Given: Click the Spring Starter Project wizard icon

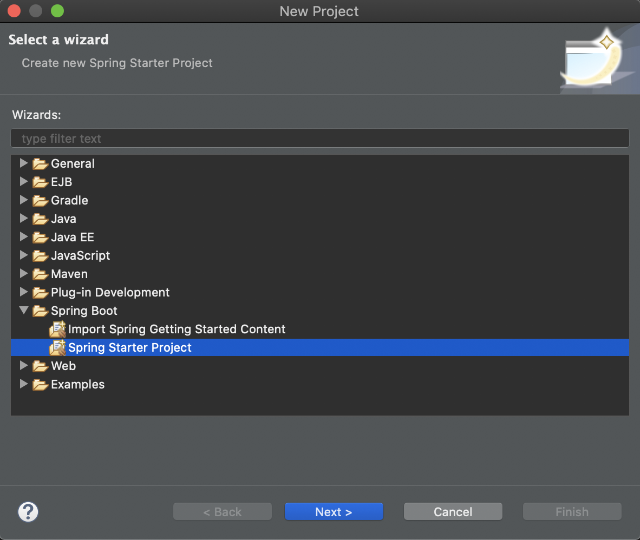Looking at the screenshot, I should pos(58,347).
